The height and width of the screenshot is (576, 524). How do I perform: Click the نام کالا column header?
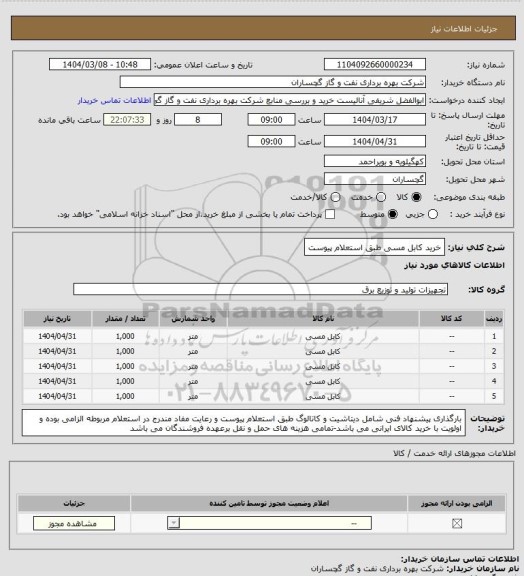click(x=323, y=319)
